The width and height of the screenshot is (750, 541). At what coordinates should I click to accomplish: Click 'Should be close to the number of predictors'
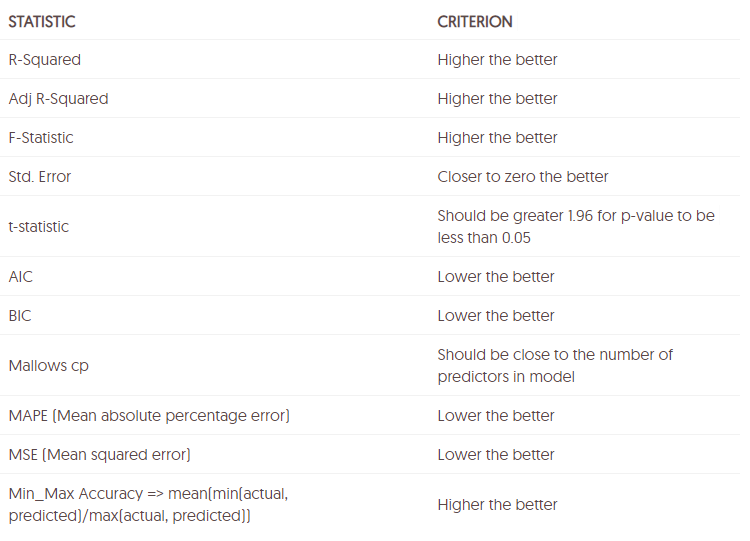[555, 366]
